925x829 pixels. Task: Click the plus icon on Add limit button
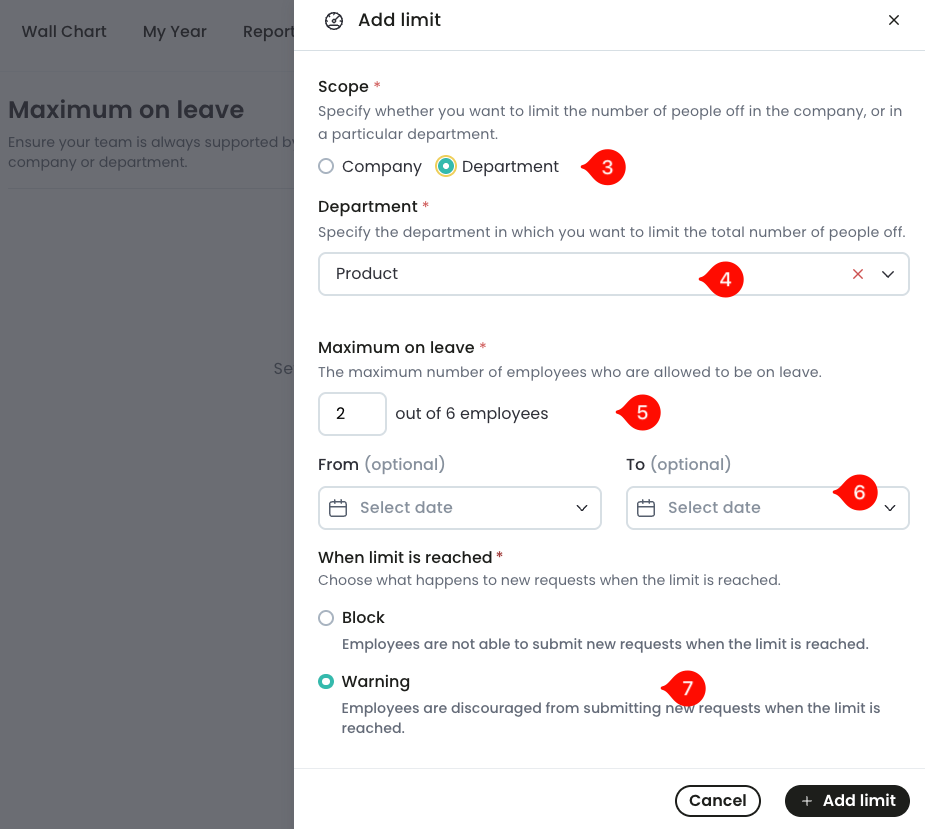point(807,801)
